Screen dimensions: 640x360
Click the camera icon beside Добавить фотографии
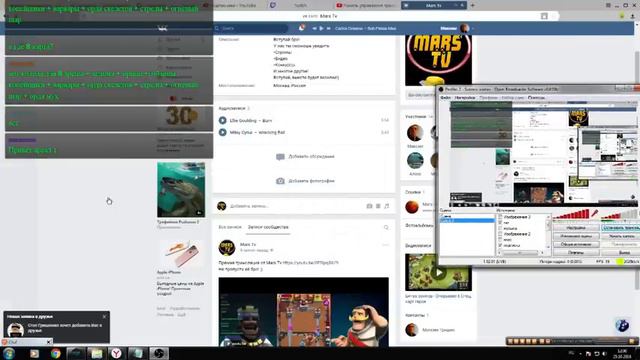point(280,181)
